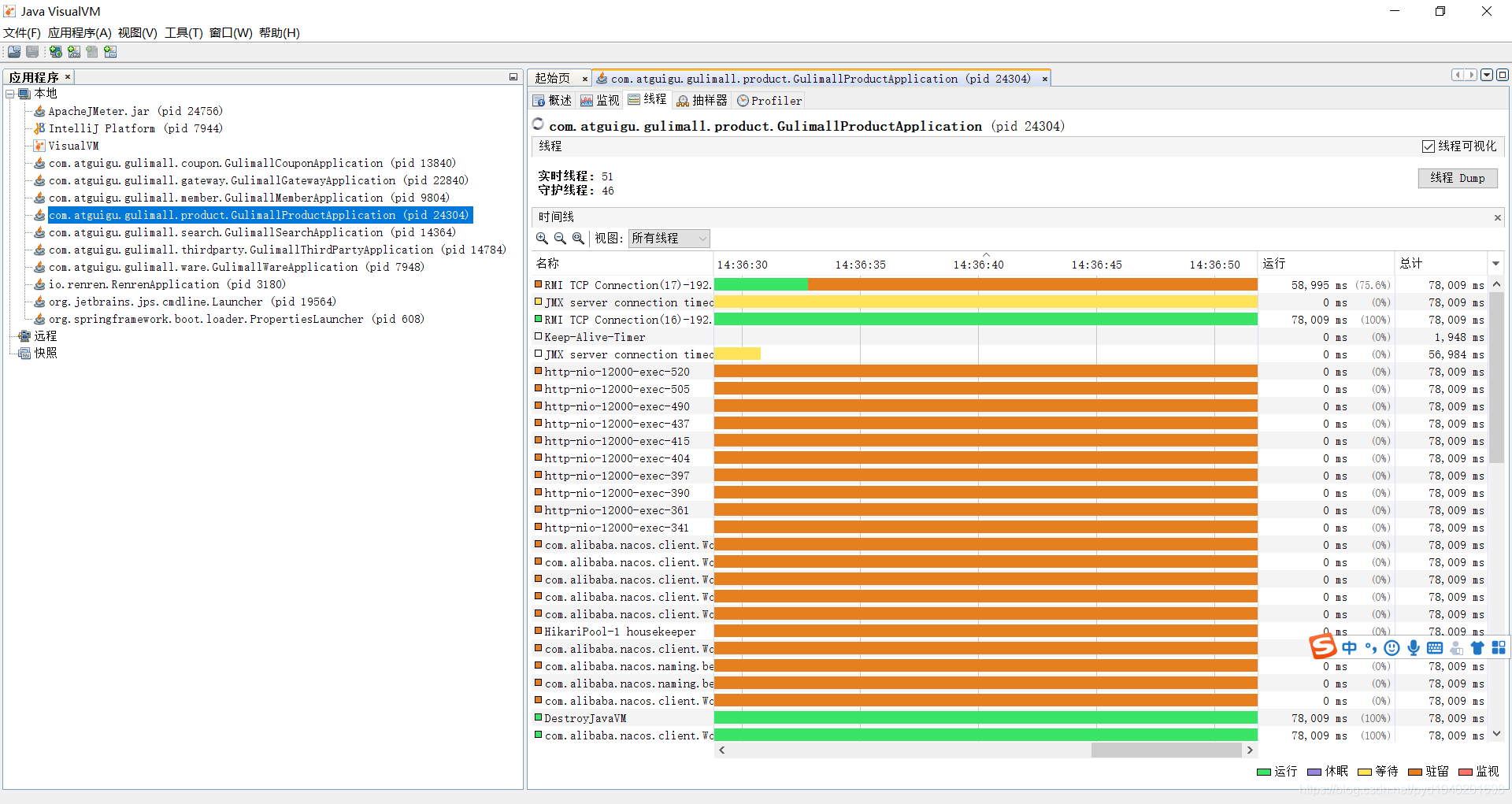Open Sogou soft keyboard icon
Image resolution: width=1512 pixels, height=804 pixels.
click(1435, 648)
